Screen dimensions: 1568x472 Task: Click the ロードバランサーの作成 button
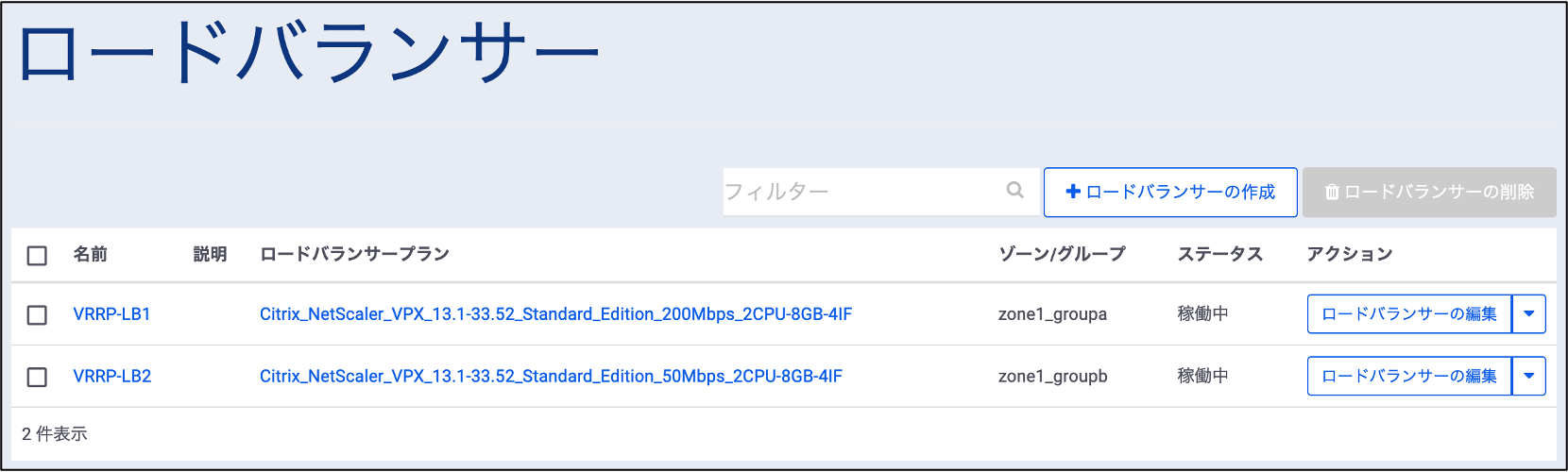click(x=1170, y=192)
